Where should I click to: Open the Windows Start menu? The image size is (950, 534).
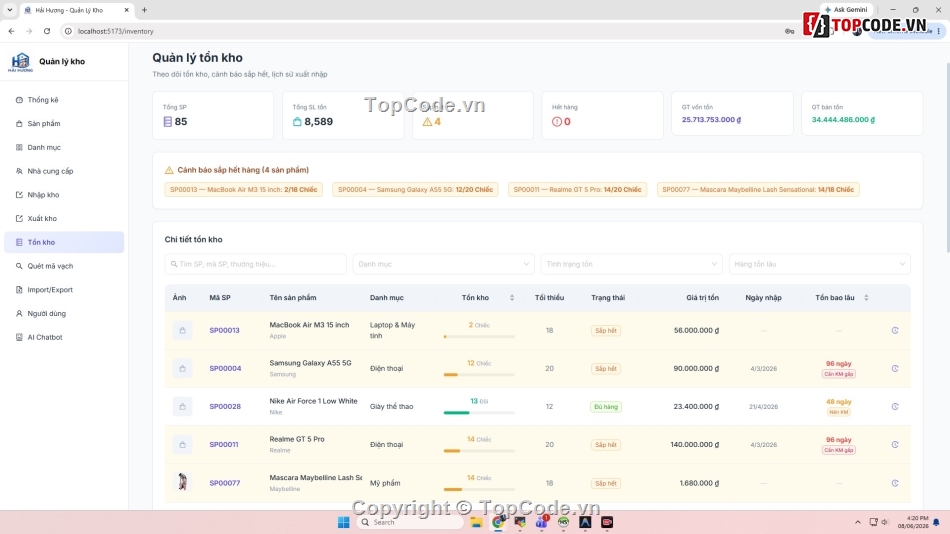pyautogui.click(x=344, y=522)
